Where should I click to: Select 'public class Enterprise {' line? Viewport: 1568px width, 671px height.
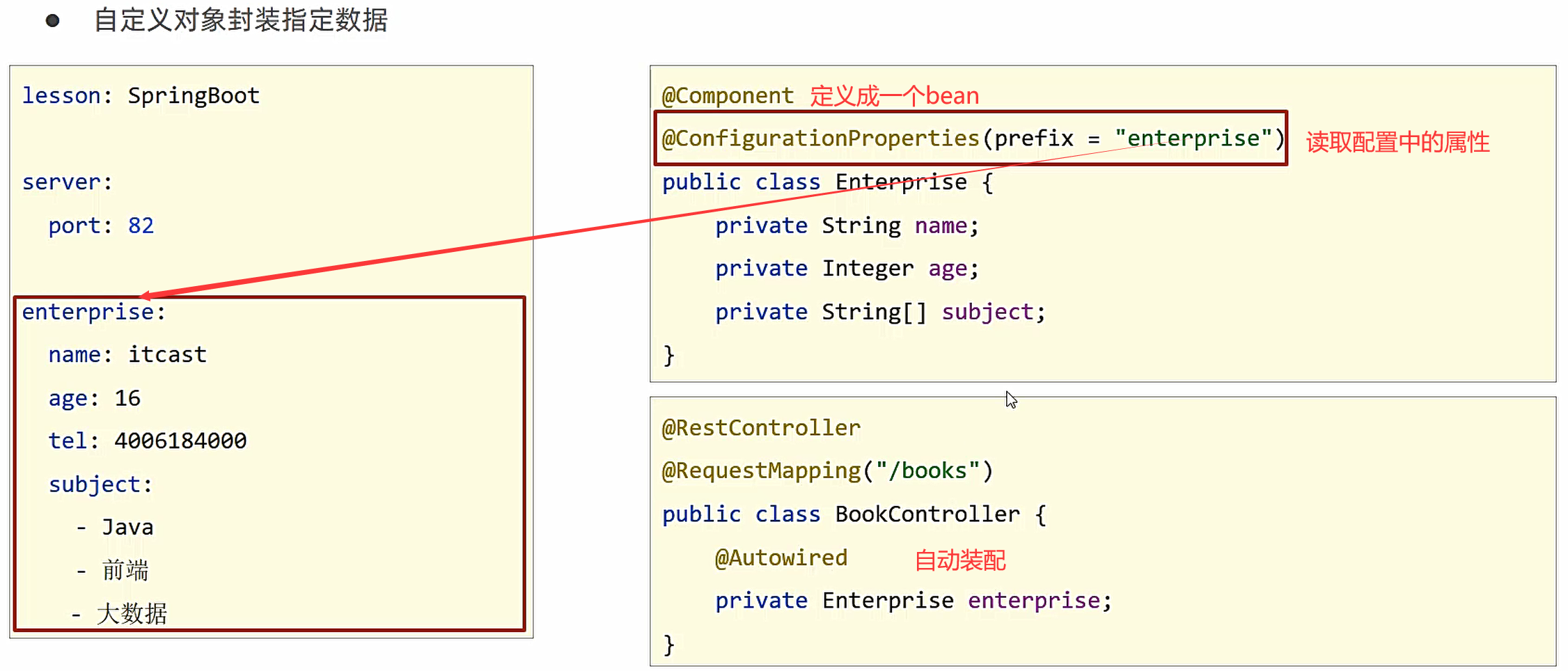828,182
